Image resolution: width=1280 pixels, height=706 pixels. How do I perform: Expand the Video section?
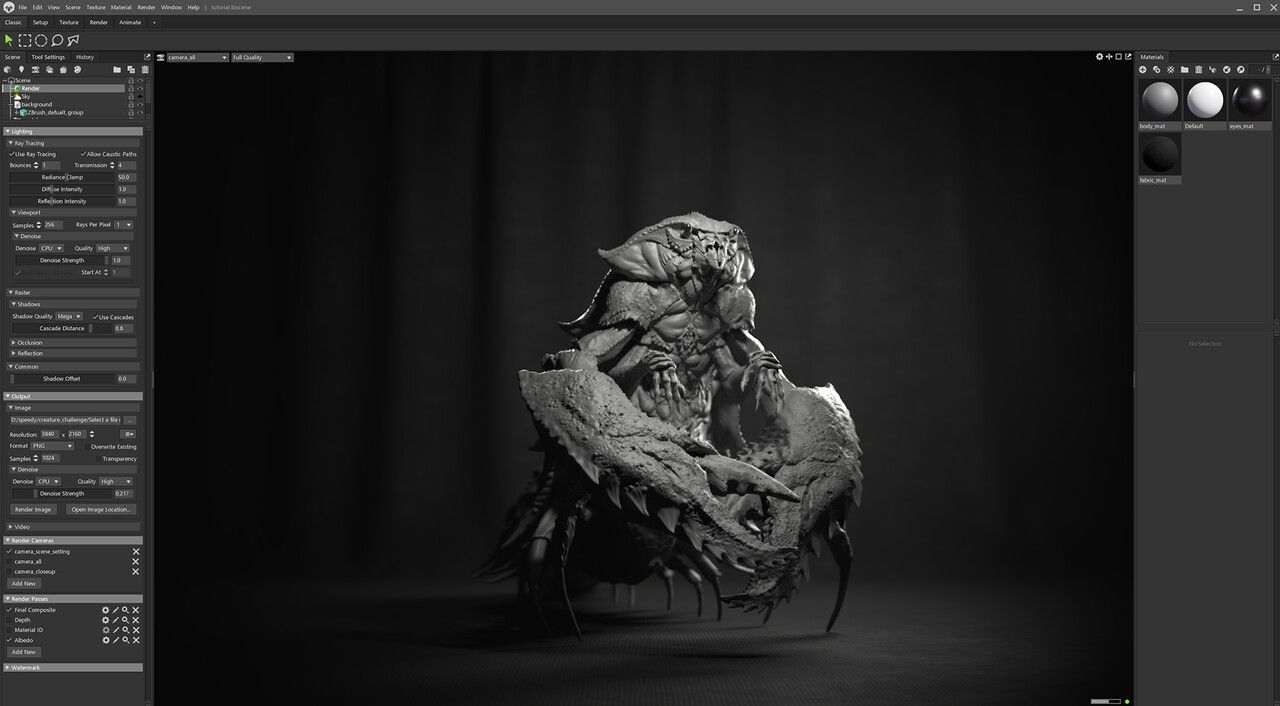click(x=73, y=527)
